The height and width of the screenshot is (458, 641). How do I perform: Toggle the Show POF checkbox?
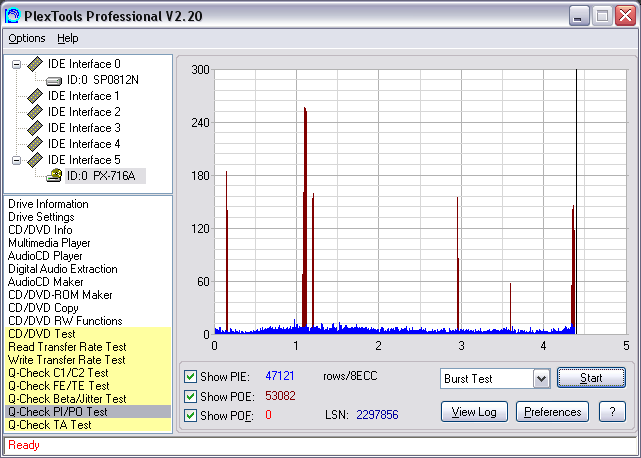click(x=190, y=415)
